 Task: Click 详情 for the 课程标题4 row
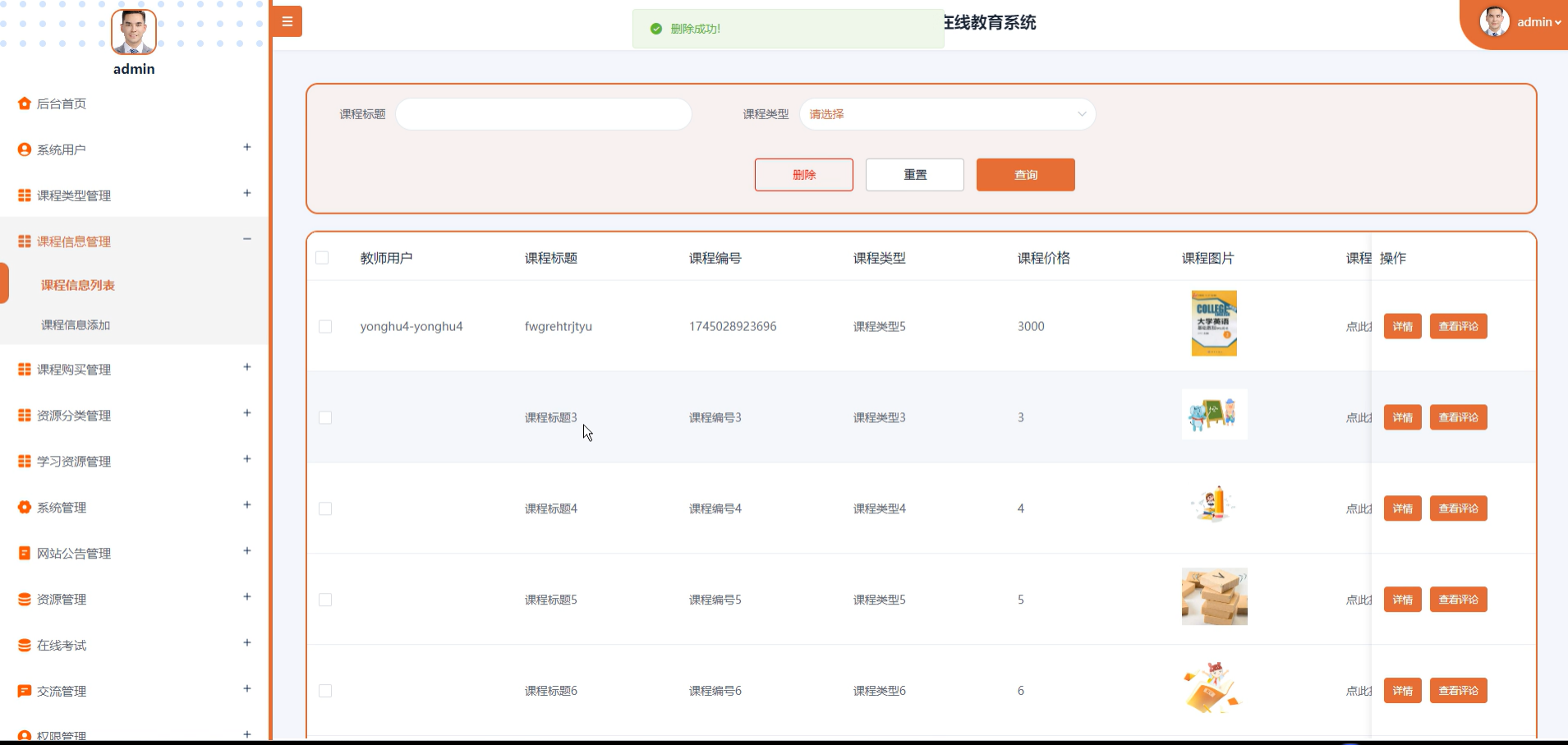(x=1403, y=508)
